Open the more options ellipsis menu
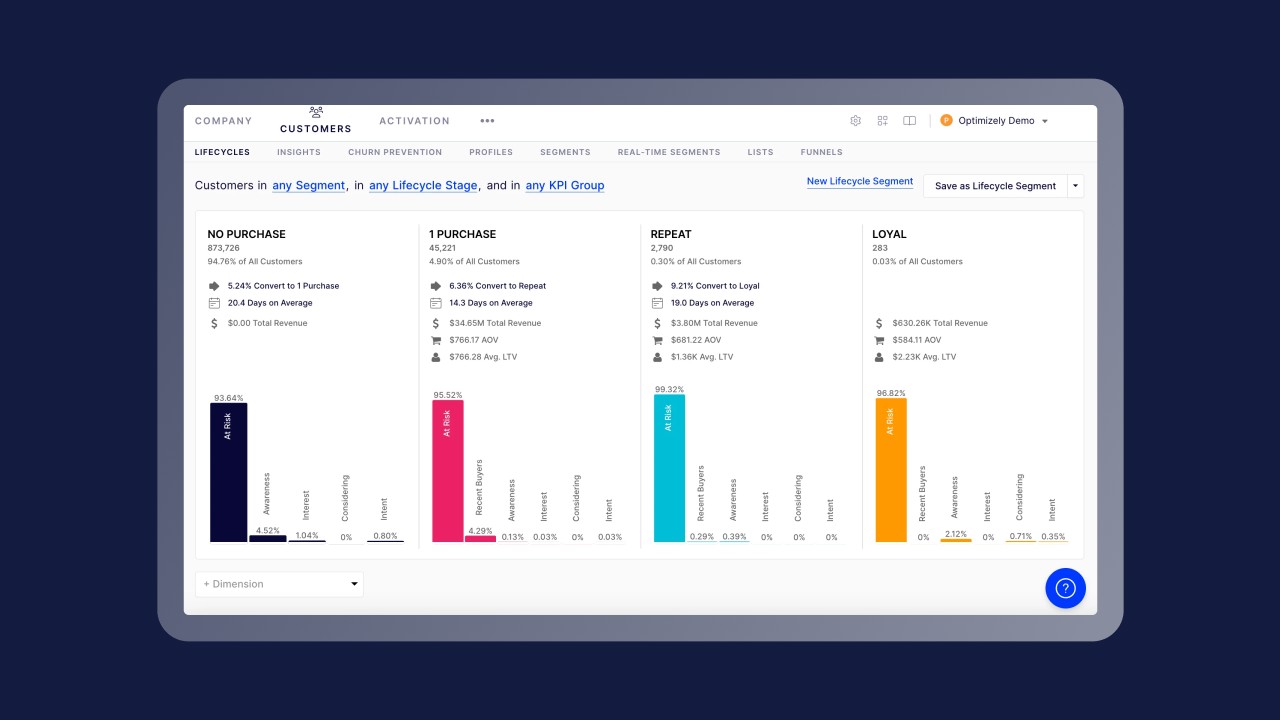Screen dimensions: 1280x720 pyautogui.click(x=487, y=121)
